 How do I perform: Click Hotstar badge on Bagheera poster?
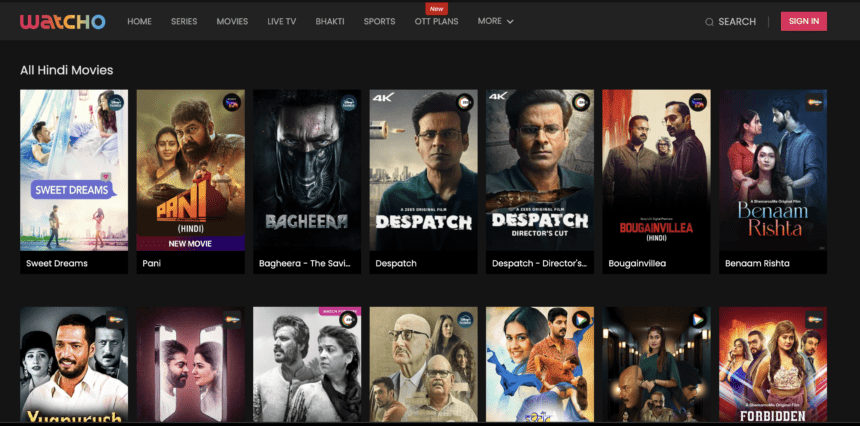pyautogui.click(x=348, y=103)
